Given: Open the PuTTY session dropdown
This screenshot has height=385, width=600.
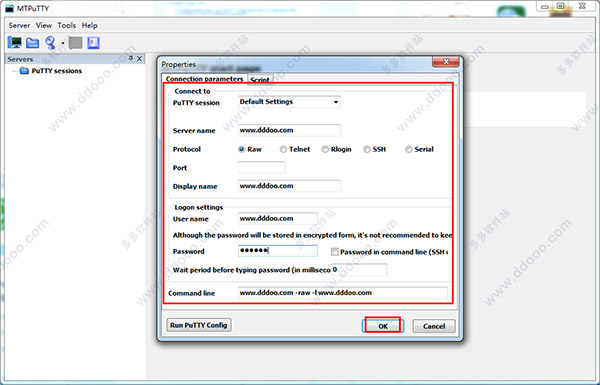Looking at the screenshot, I should [x=289, y=102].
